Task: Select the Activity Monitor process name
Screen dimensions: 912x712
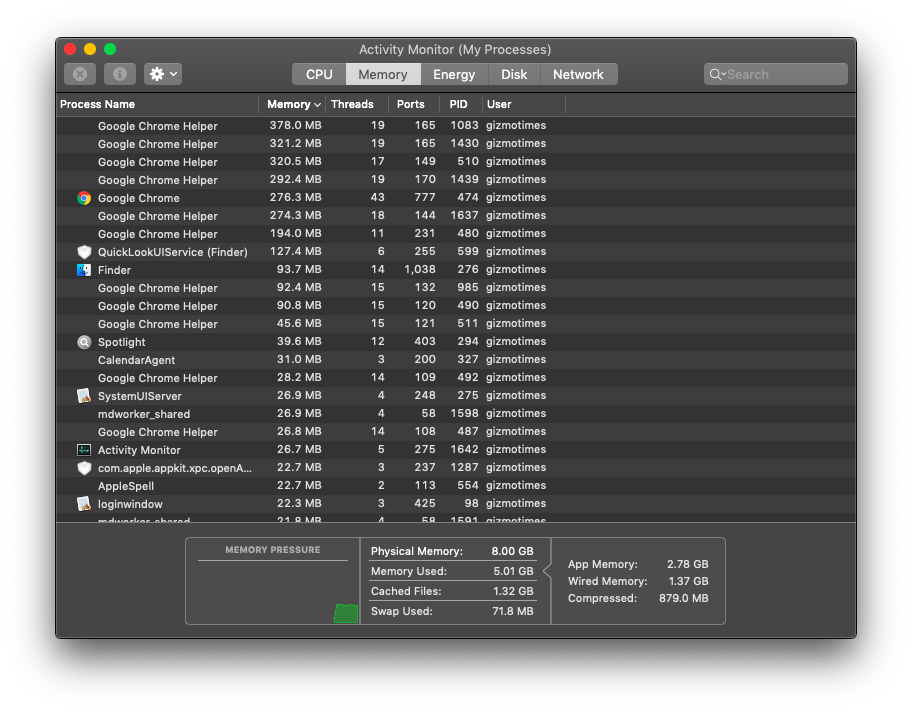Action: tap(139, 450)
